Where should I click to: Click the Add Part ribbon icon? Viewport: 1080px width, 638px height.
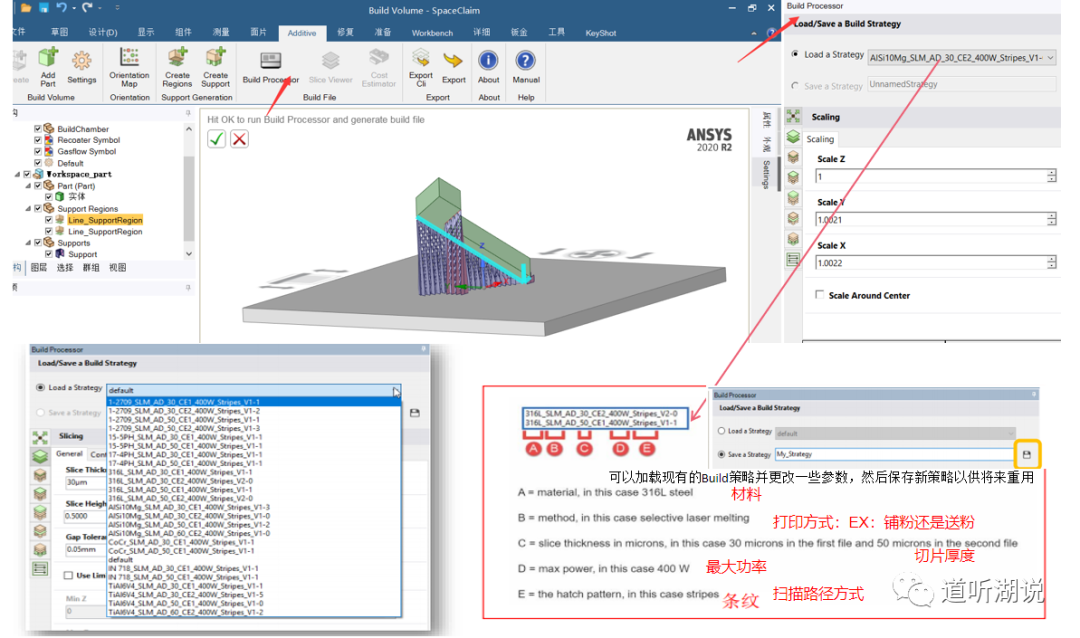pyautogui.click(x=48, y=67)
